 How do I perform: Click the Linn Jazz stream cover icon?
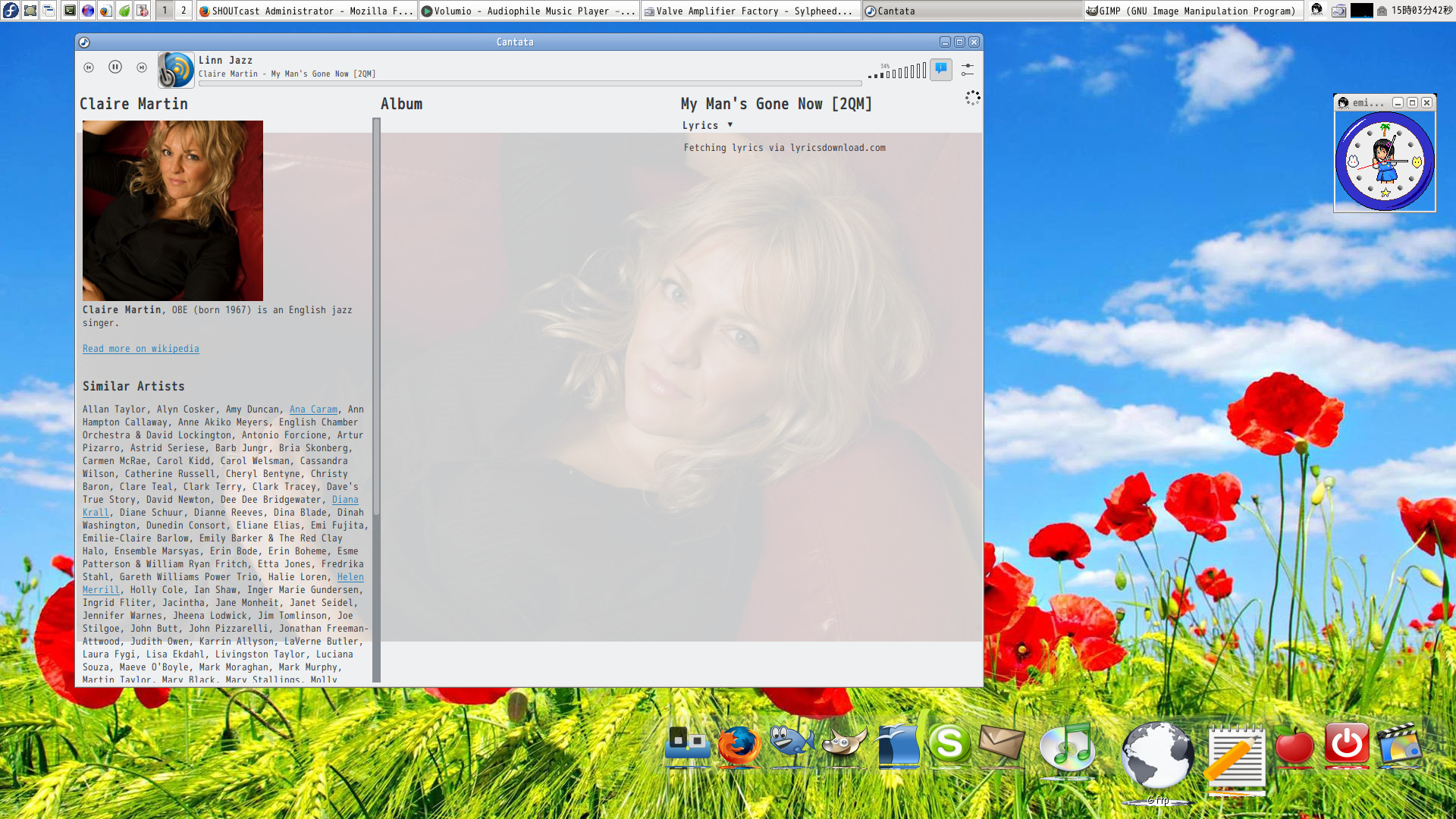[176, 69]
